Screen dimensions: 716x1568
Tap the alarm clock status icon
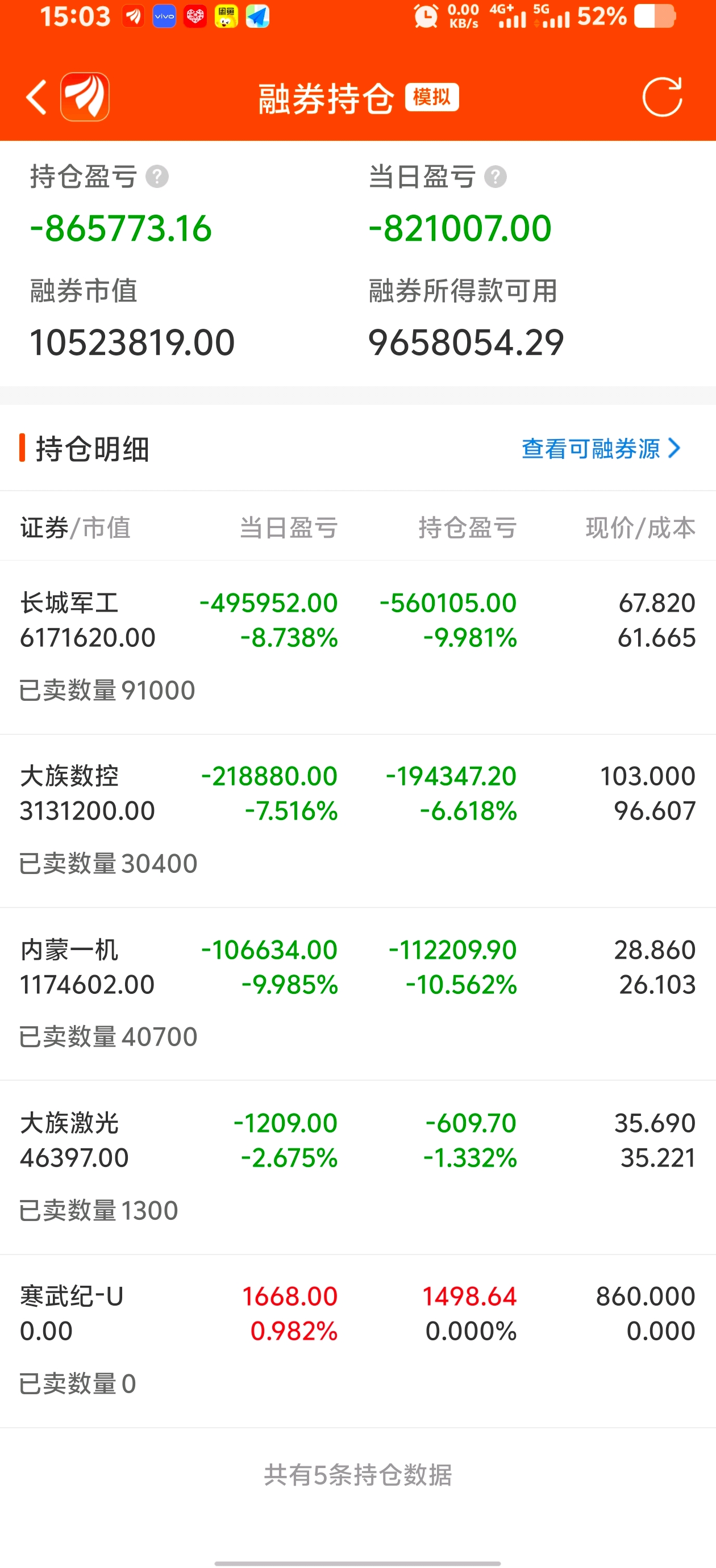[426, 16]
